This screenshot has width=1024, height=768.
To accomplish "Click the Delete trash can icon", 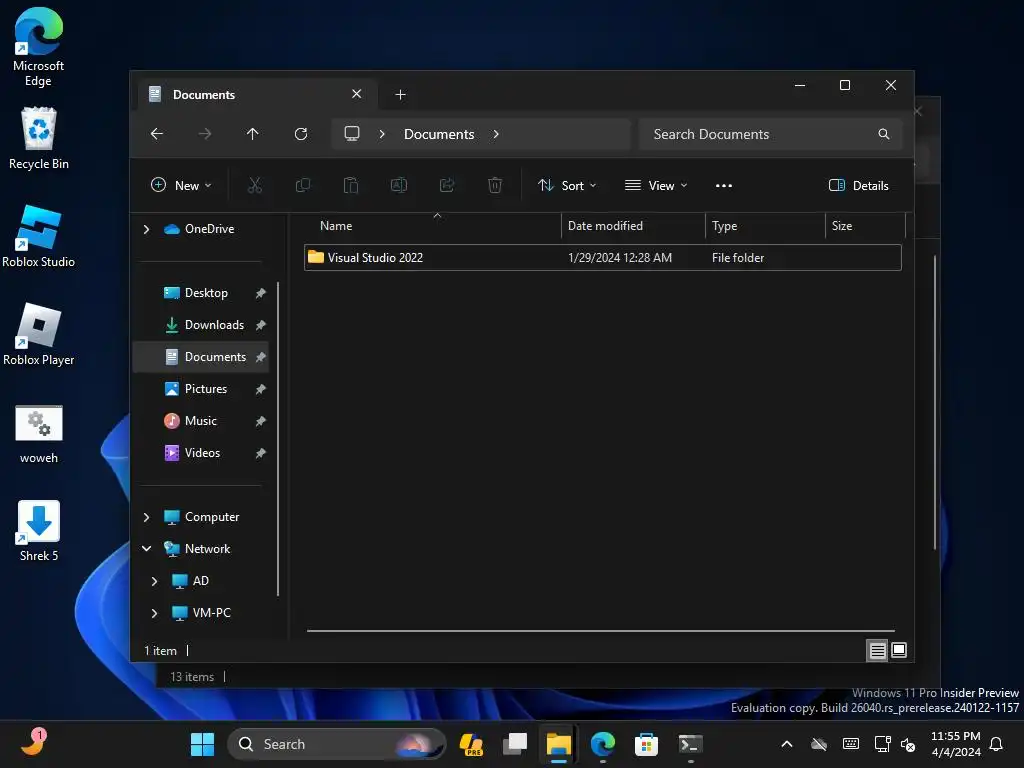I will pyautogui.click(x=495, y=185).
